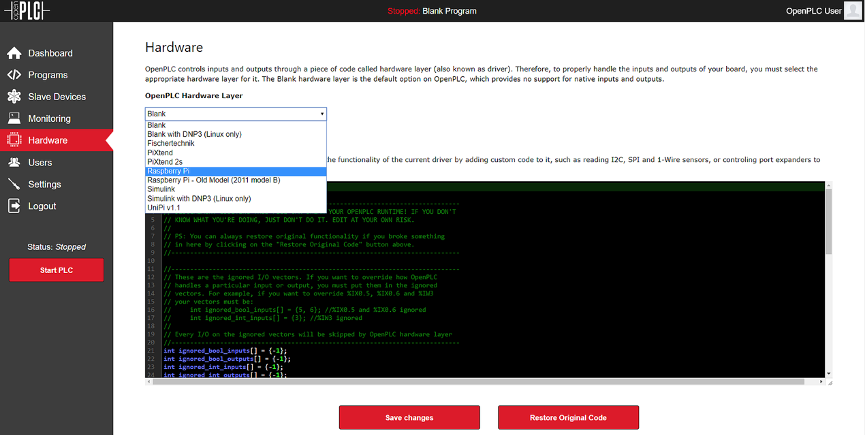This screenshot has height=435, width=866.
Task: Click the Settings wrench icon
Action: tap(14, 184)
